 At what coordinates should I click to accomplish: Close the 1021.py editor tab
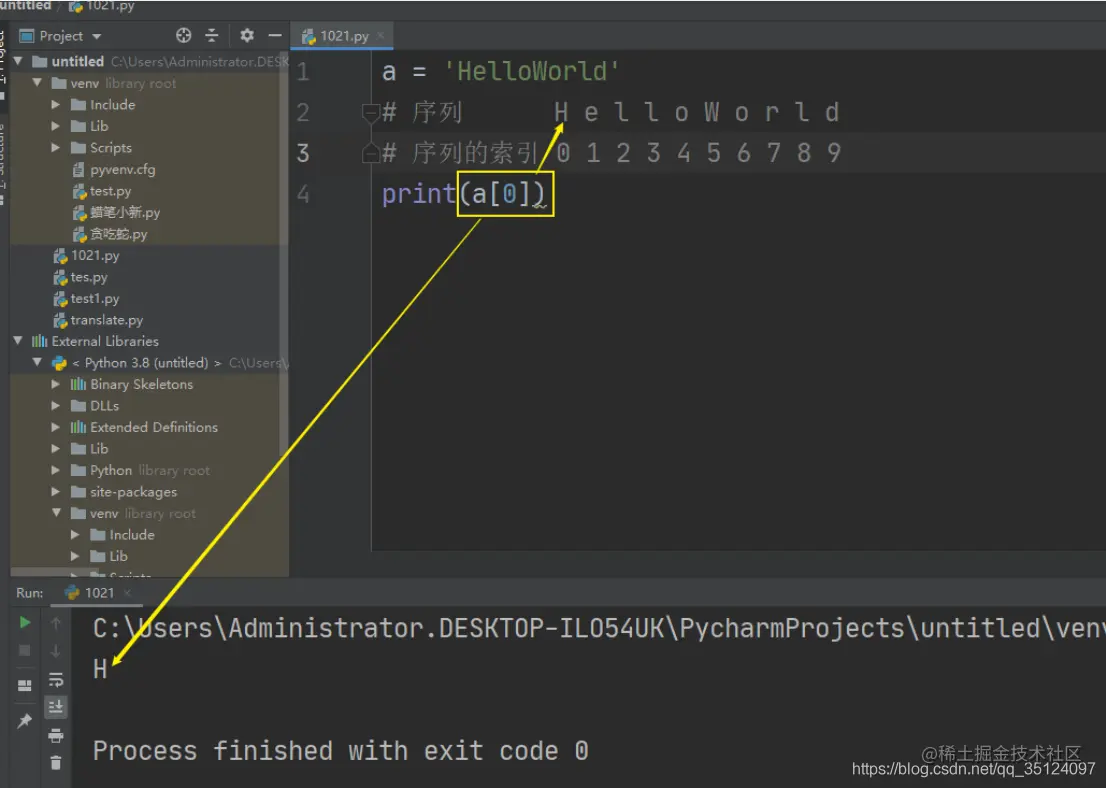(381, 35)
